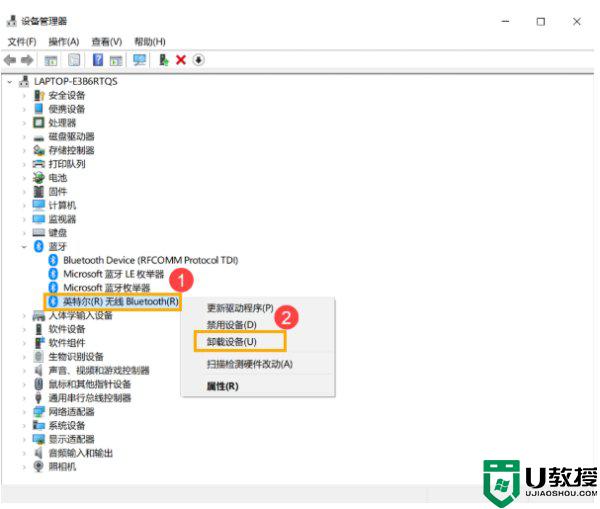
Task: Open the 文件(F) menu
Action: 22,41
